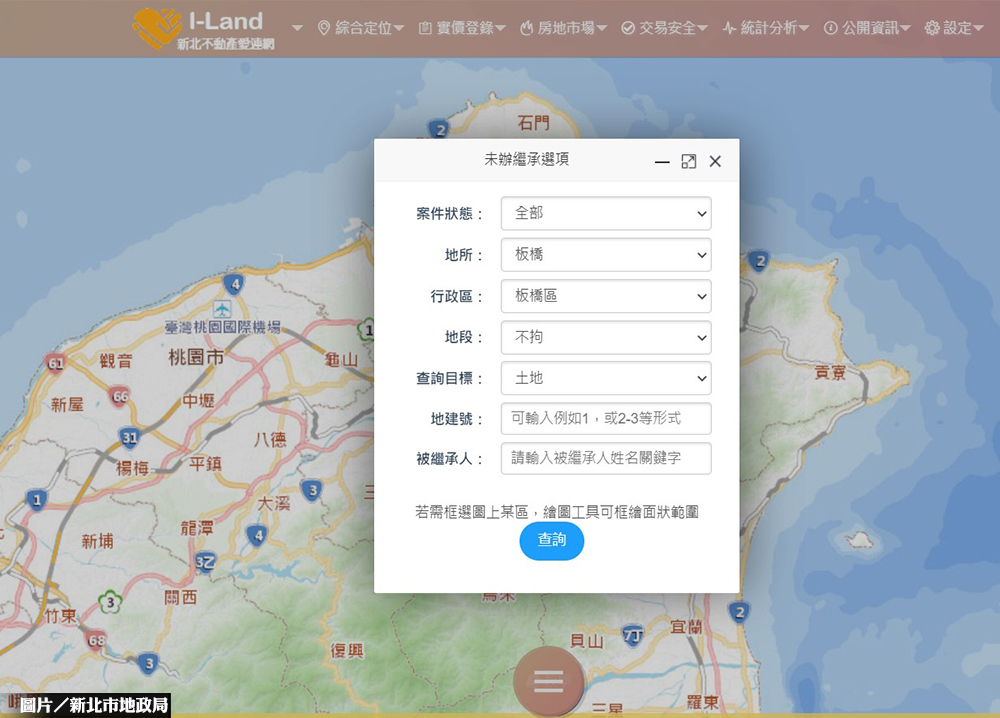Expand the 案件狀態 dropdown

tap(606, 213)
